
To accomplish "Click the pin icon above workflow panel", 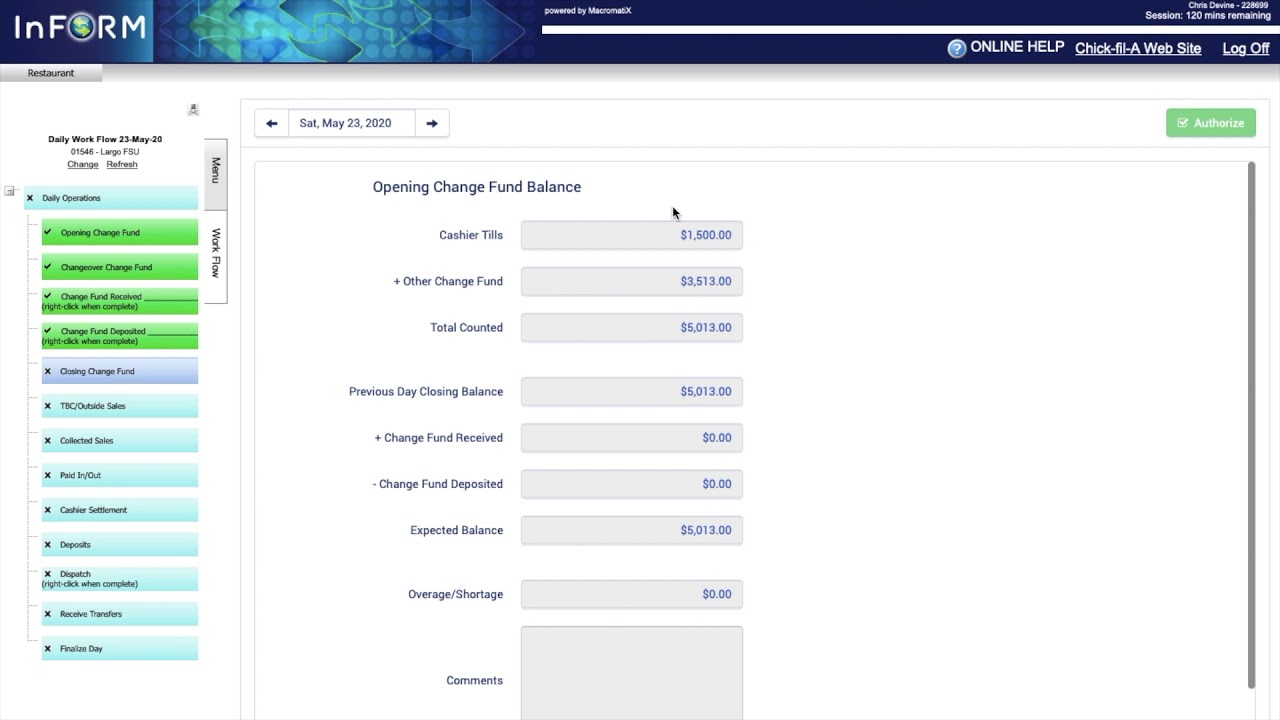I will [193, 110].
